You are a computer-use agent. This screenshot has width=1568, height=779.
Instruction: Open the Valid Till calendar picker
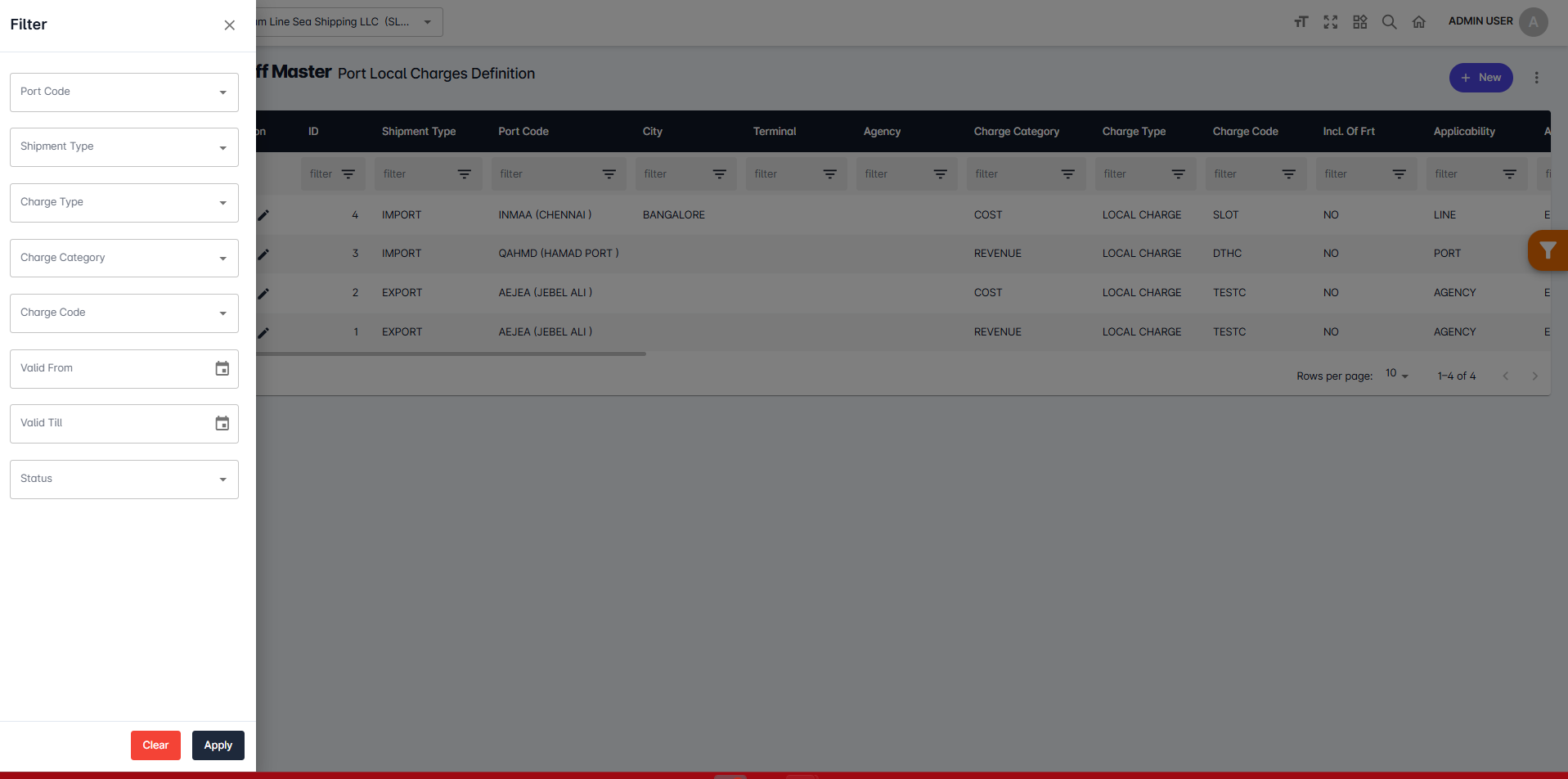[222, 423]
